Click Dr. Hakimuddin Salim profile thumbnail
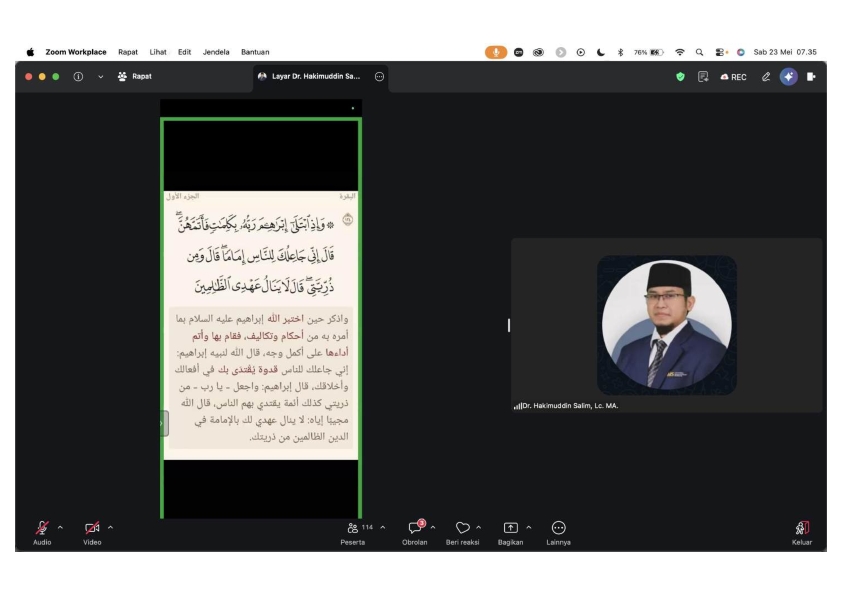Image resolution: width=842 pixels, height=595 pixels. click(x=666, y=325)
